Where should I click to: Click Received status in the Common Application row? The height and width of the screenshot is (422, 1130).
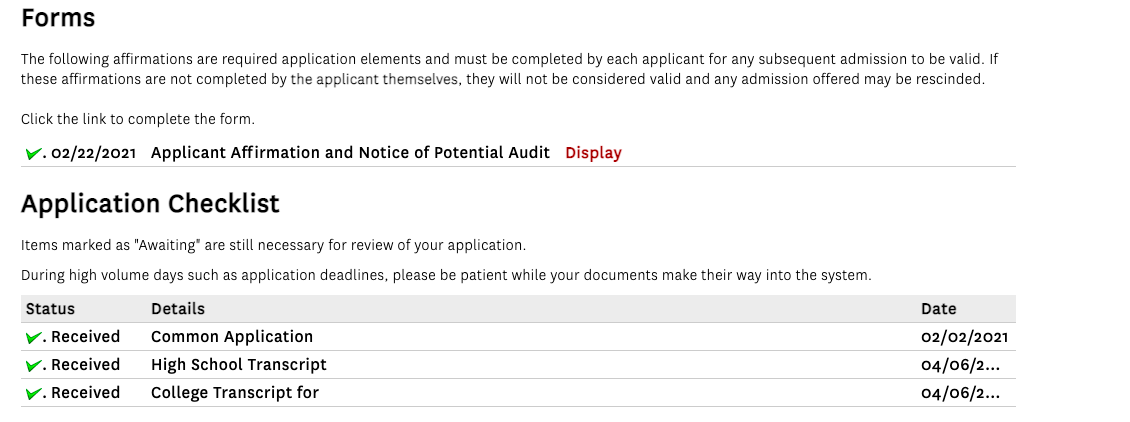[x=85, y=337]
